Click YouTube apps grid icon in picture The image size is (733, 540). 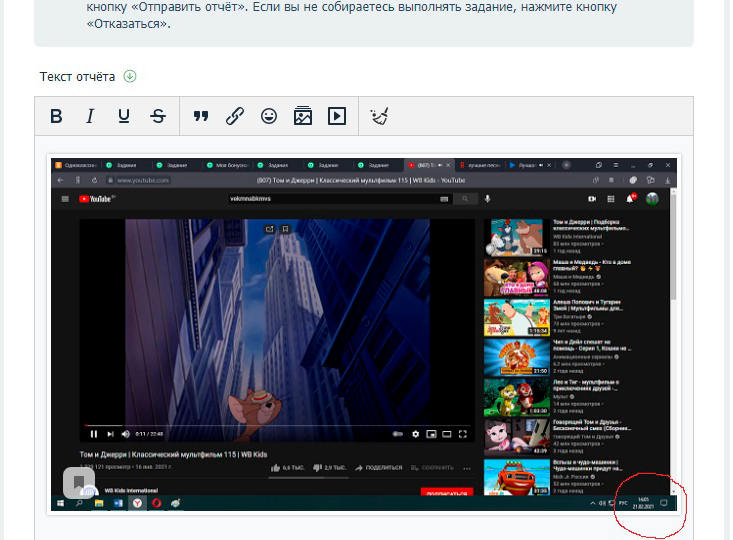tap(611, 199)
